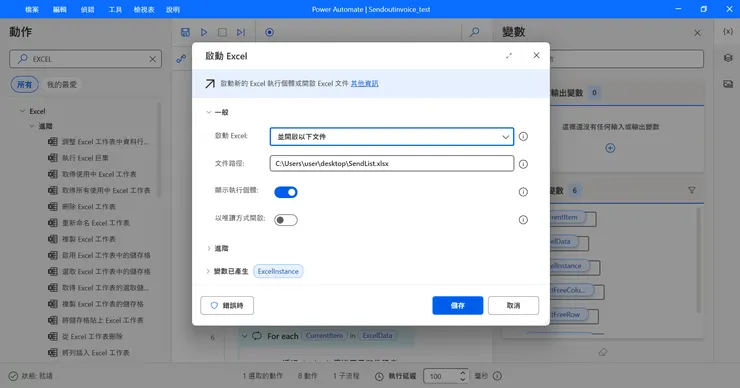Close the 變數 variables panel

698,33
